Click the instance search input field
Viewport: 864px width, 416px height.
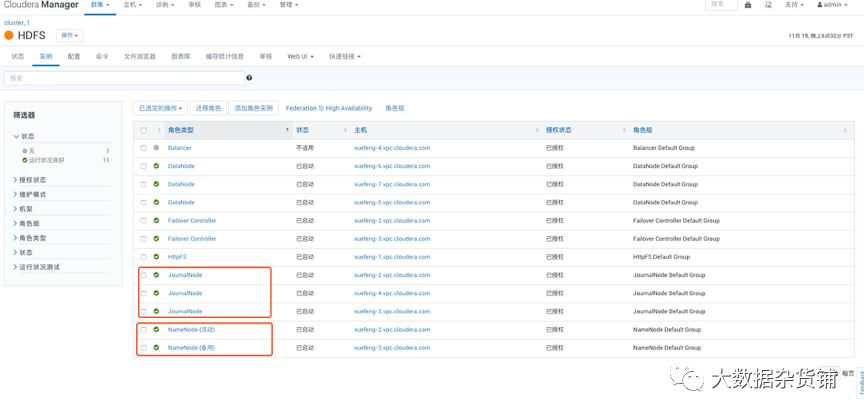click(124, 78)
